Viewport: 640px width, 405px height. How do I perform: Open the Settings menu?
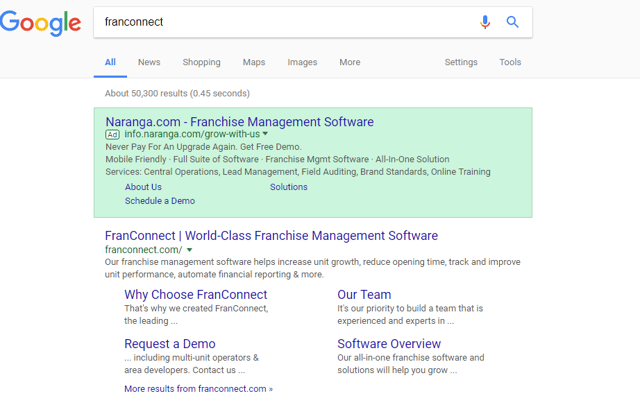coord(461,62)
